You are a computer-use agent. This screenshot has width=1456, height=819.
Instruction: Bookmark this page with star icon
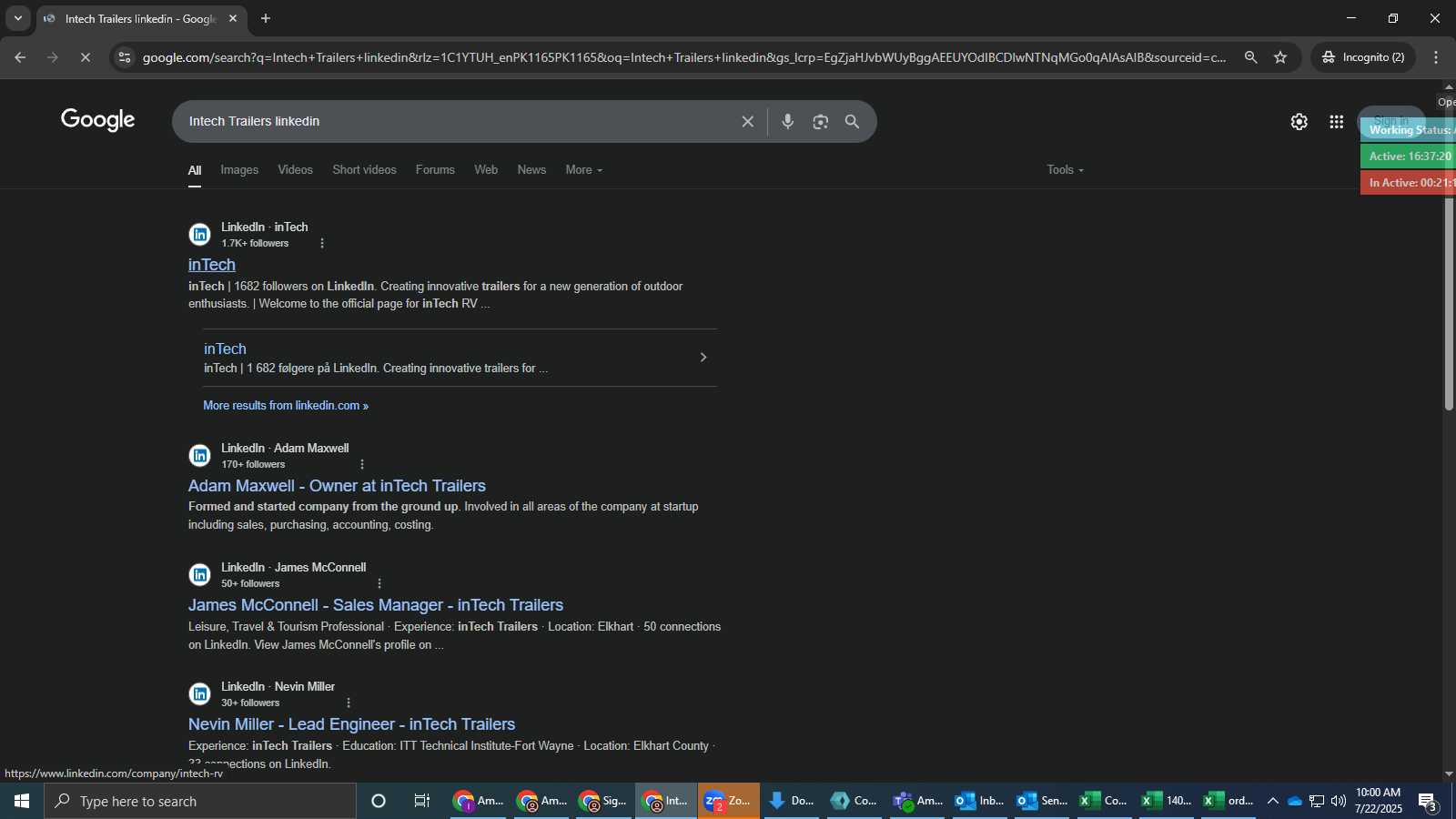(1281, 57)
